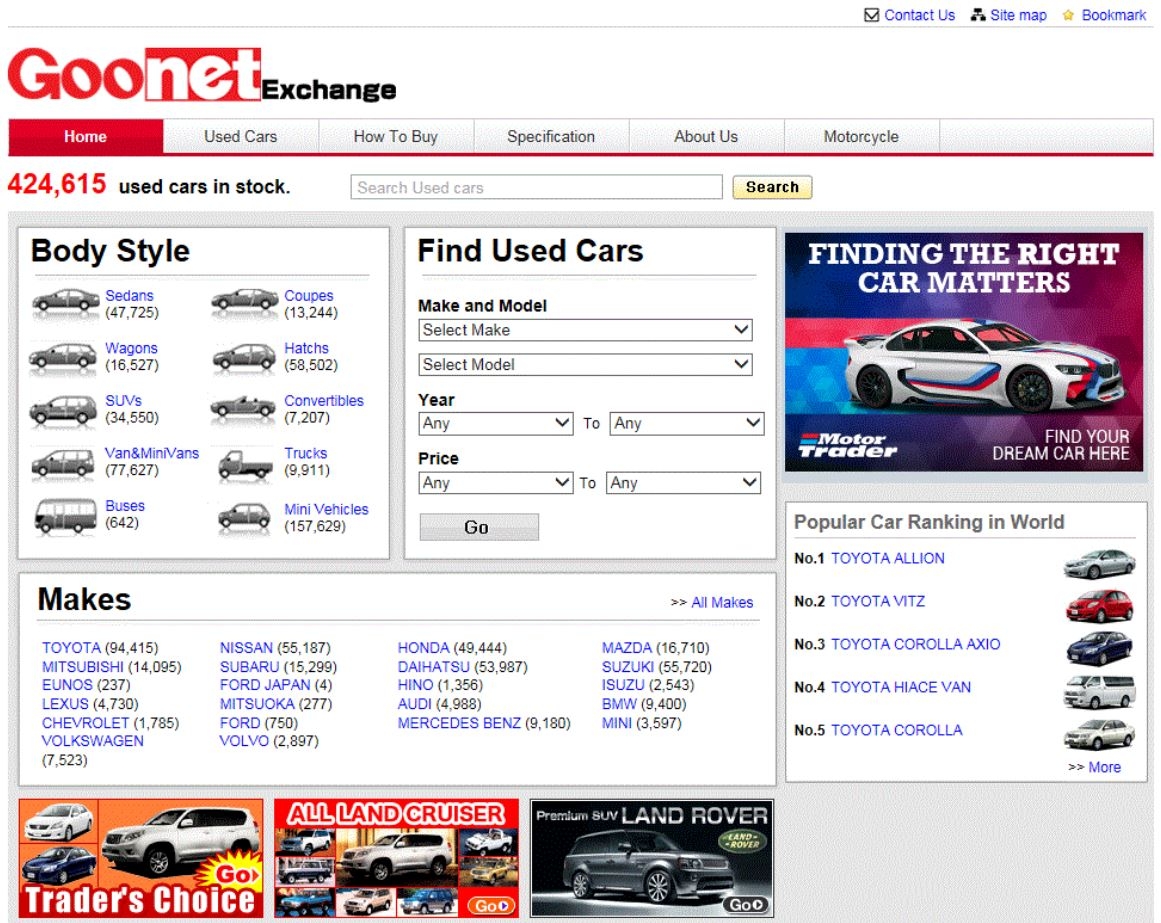The width and height of the screenshot is (1161, 923).
Task: Open the HONDA make link
Action: [424, 648]
